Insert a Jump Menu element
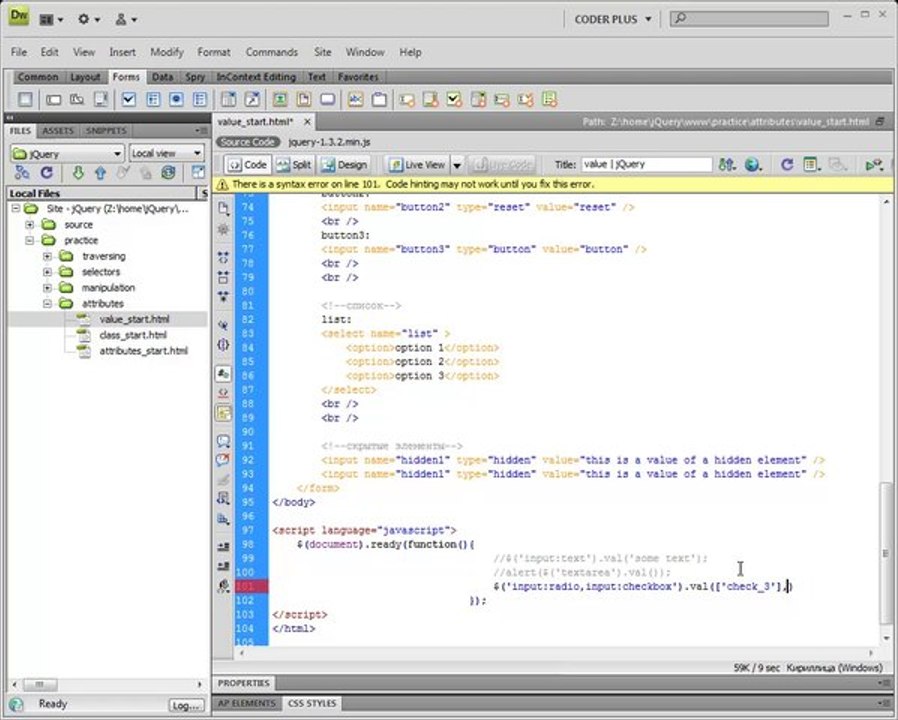This screenshot has width=898, height=720. [252, 100]
